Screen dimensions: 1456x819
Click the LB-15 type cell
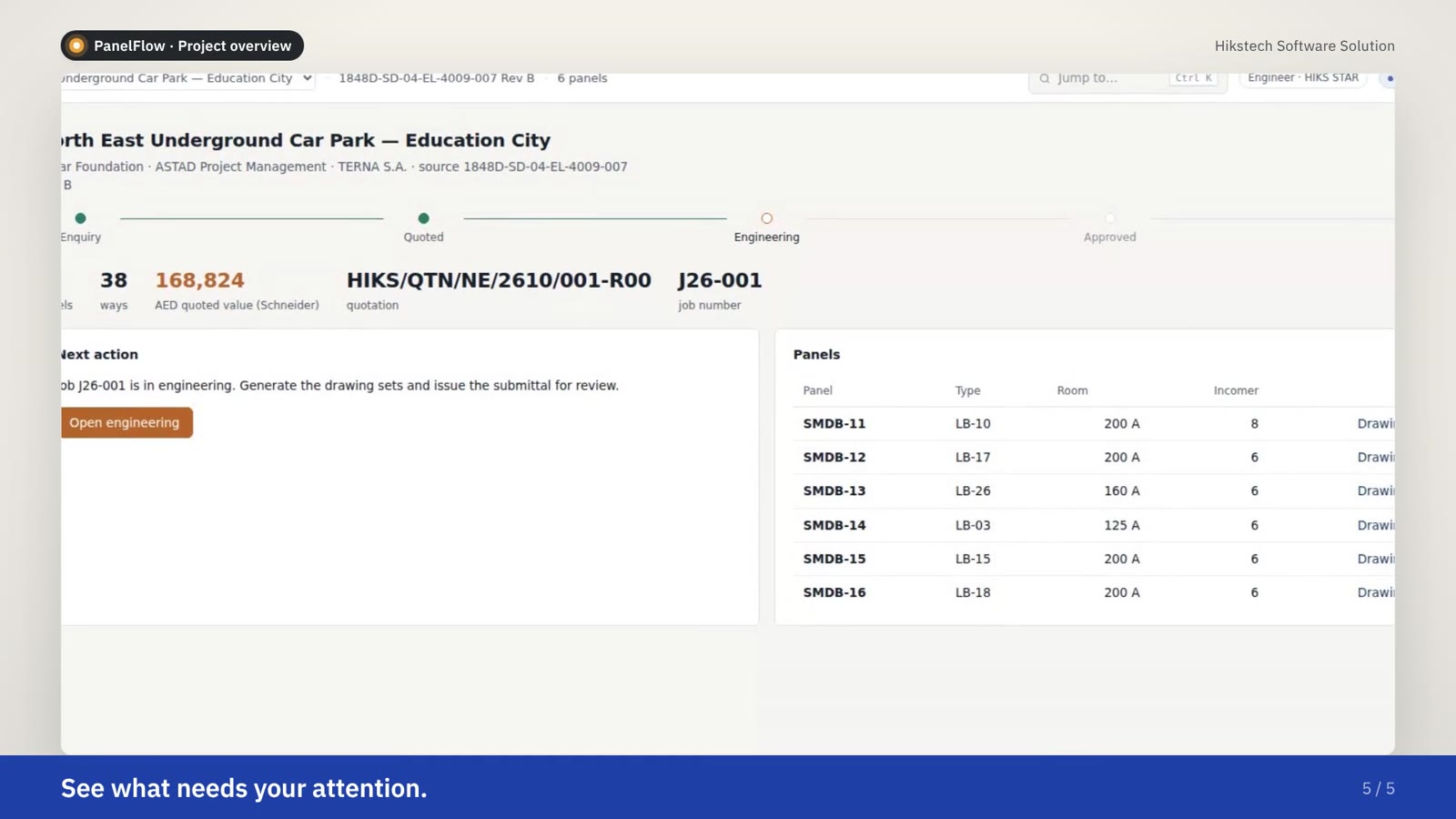[x=973, y=559]
